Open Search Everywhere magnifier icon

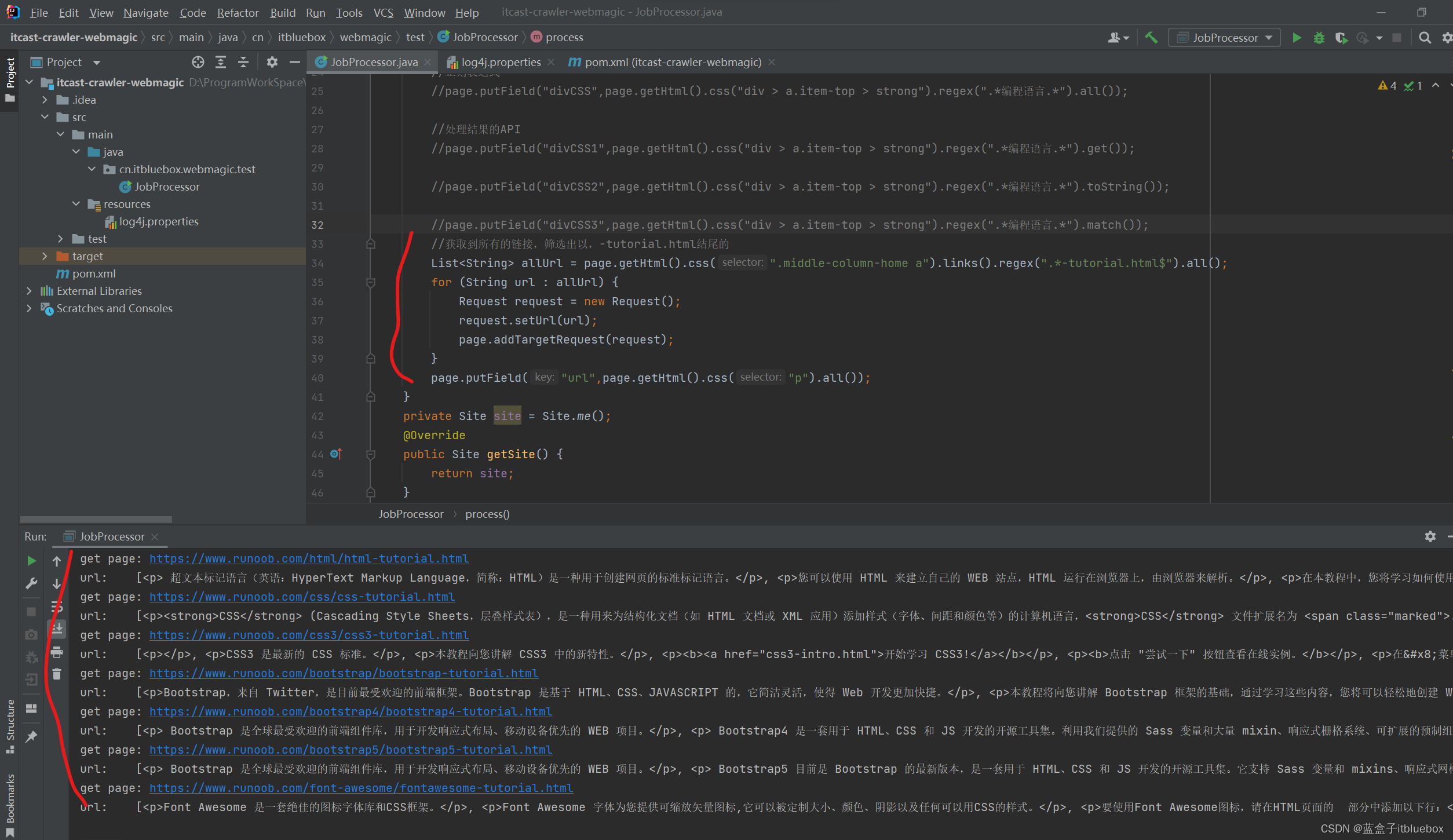coord(1425,38)
